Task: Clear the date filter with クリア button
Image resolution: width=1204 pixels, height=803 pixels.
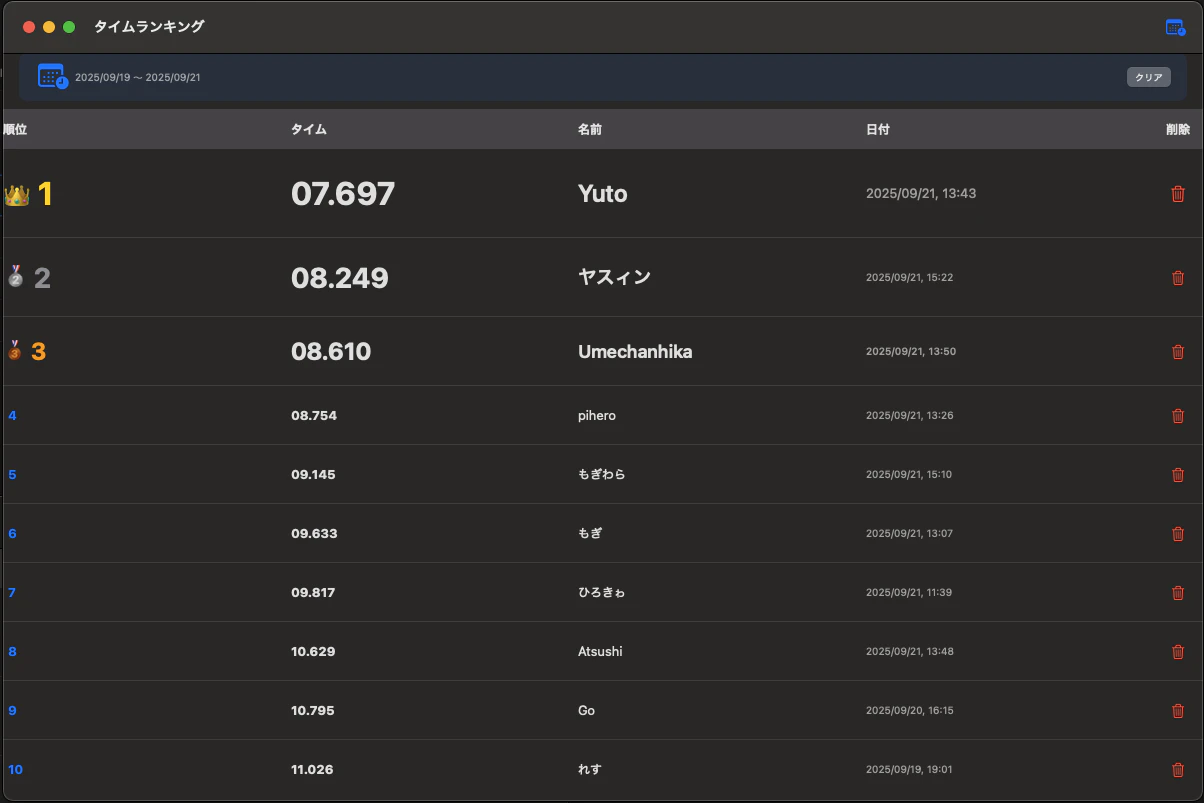Action: coord(1149,77)
